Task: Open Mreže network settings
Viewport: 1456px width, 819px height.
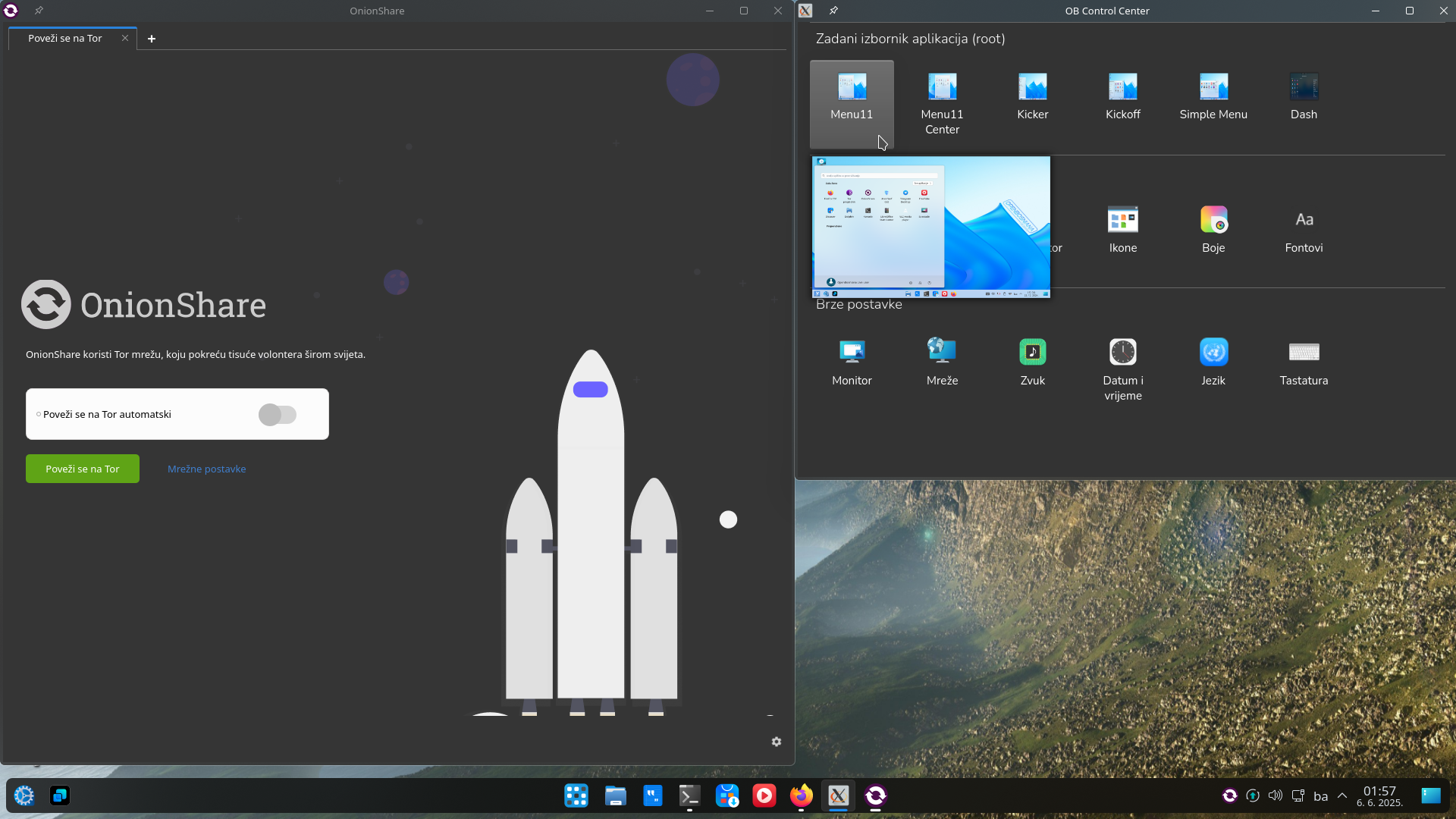Action: click(x=942, y=362)
